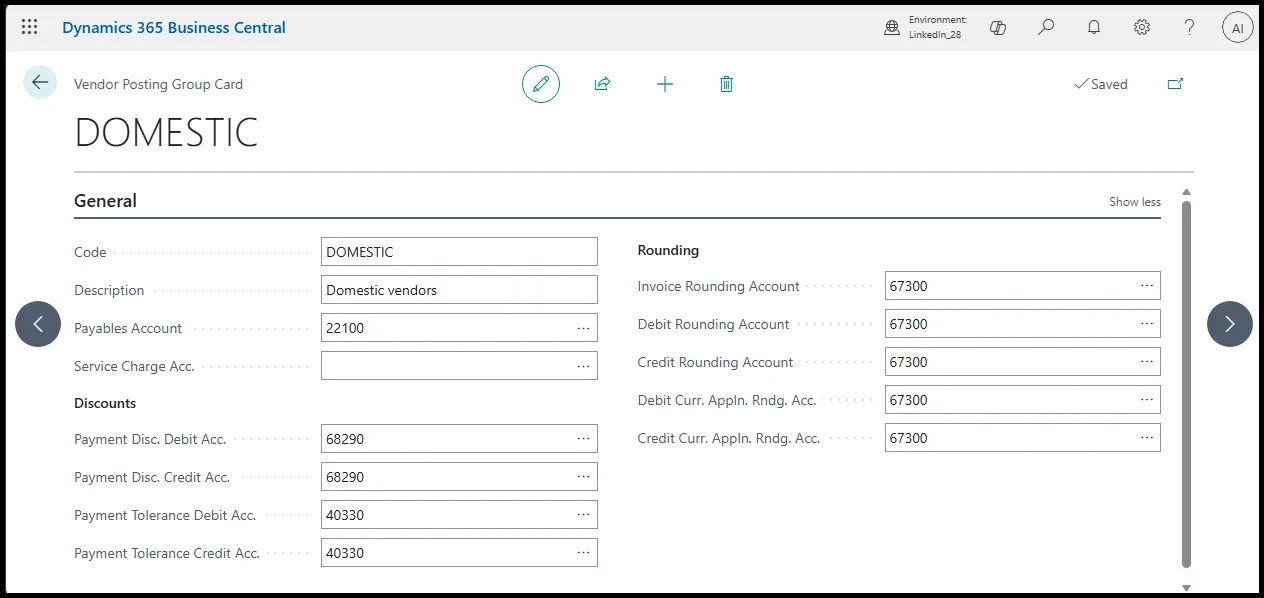Click the Saved status indicator
Viewport: 1264px width, 598px height.
(1100, 84)
